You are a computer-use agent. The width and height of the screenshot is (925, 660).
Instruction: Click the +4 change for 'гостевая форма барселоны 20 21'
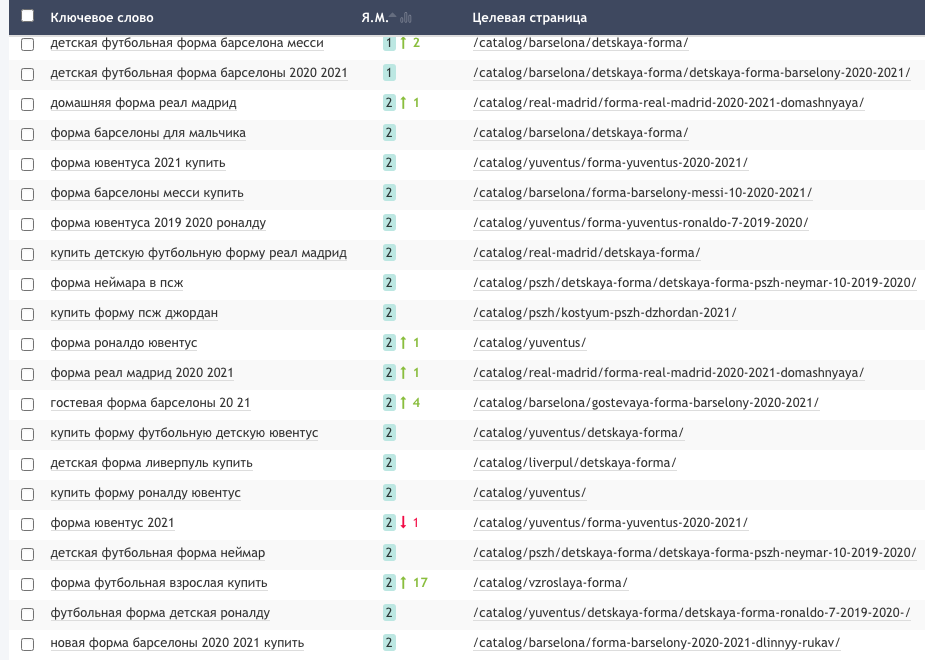410,403
